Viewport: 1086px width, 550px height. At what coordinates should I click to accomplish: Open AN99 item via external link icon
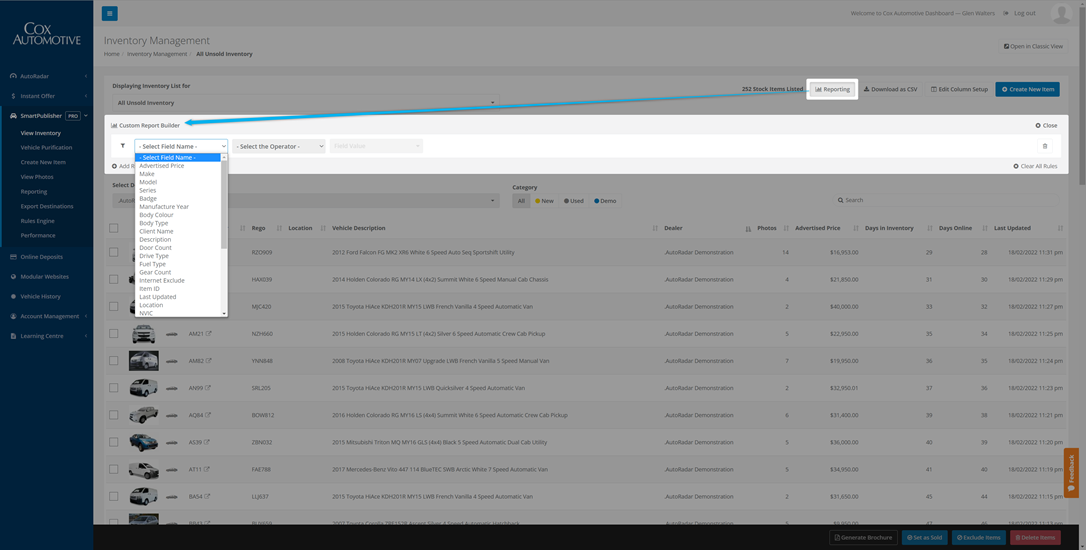[208, 388]
